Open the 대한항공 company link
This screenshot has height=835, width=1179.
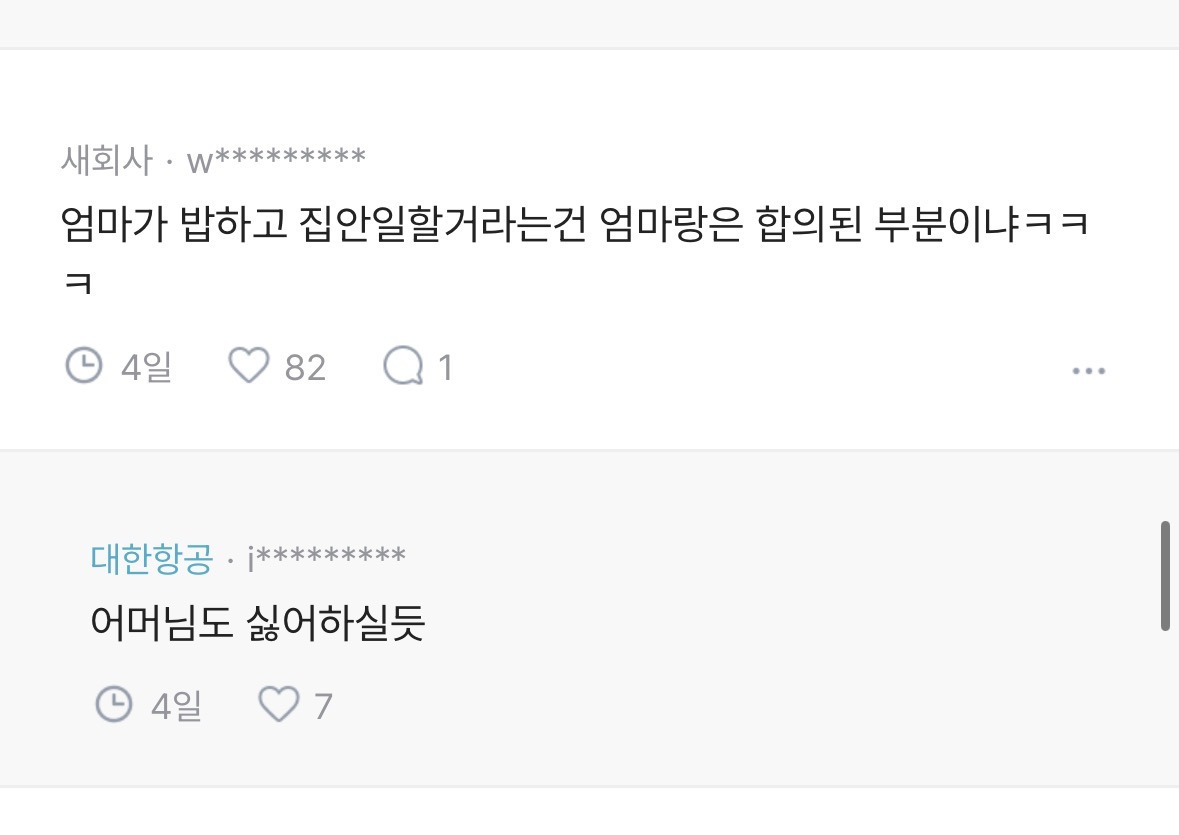point(152,558)
